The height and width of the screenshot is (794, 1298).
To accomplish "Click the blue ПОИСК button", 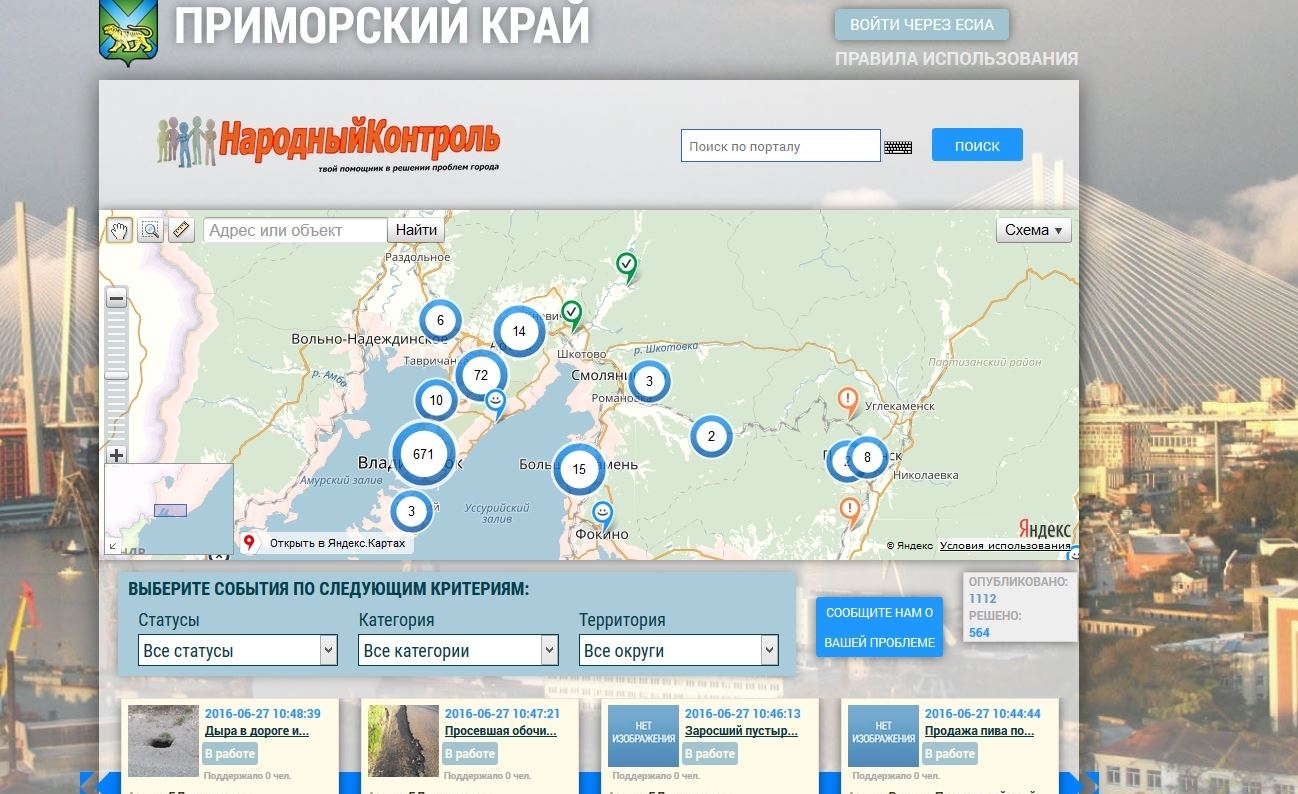I will [x=977, y=145].
